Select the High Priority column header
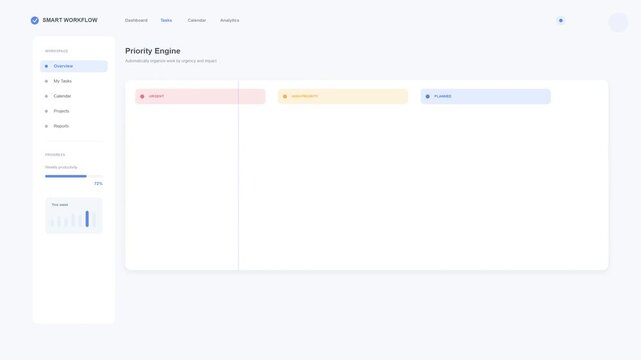 [343, 96]
